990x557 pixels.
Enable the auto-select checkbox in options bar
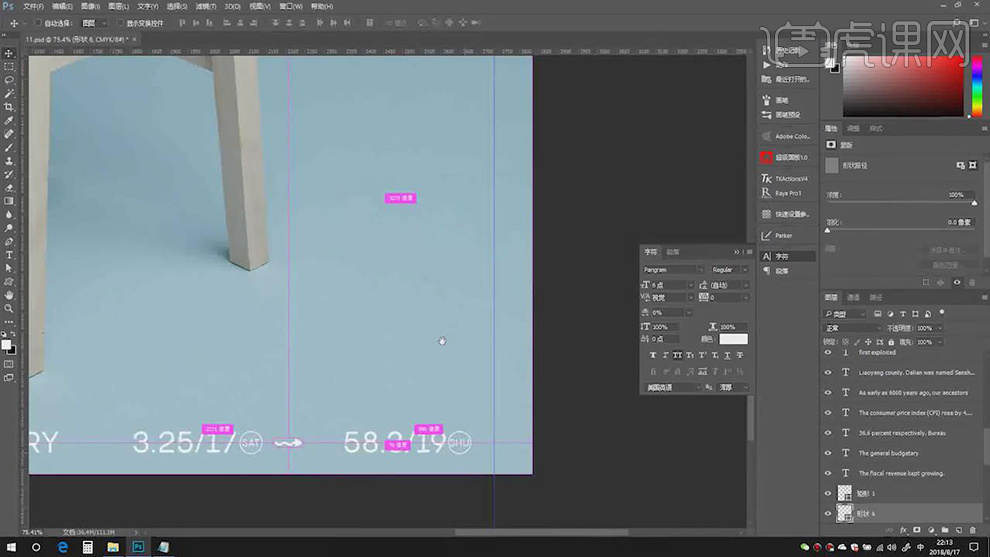pyautogui.click(x=38, y=23)
